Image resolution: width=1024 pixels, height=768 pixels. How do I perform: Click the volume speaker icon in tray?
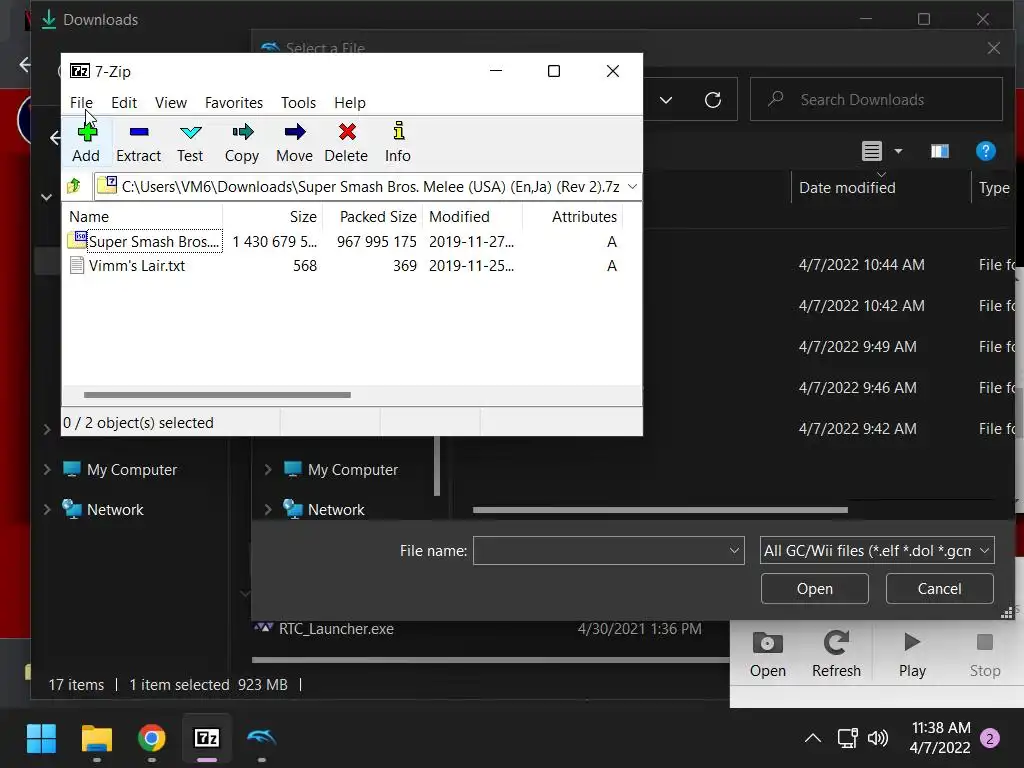[877, 739]
